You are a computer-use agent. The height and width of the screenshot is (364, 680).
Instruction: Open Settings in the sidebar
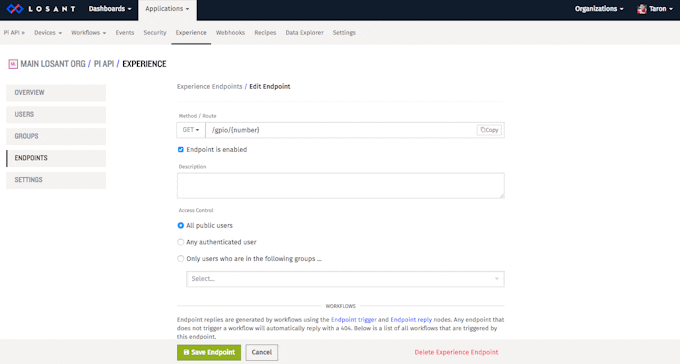[56, 180]
